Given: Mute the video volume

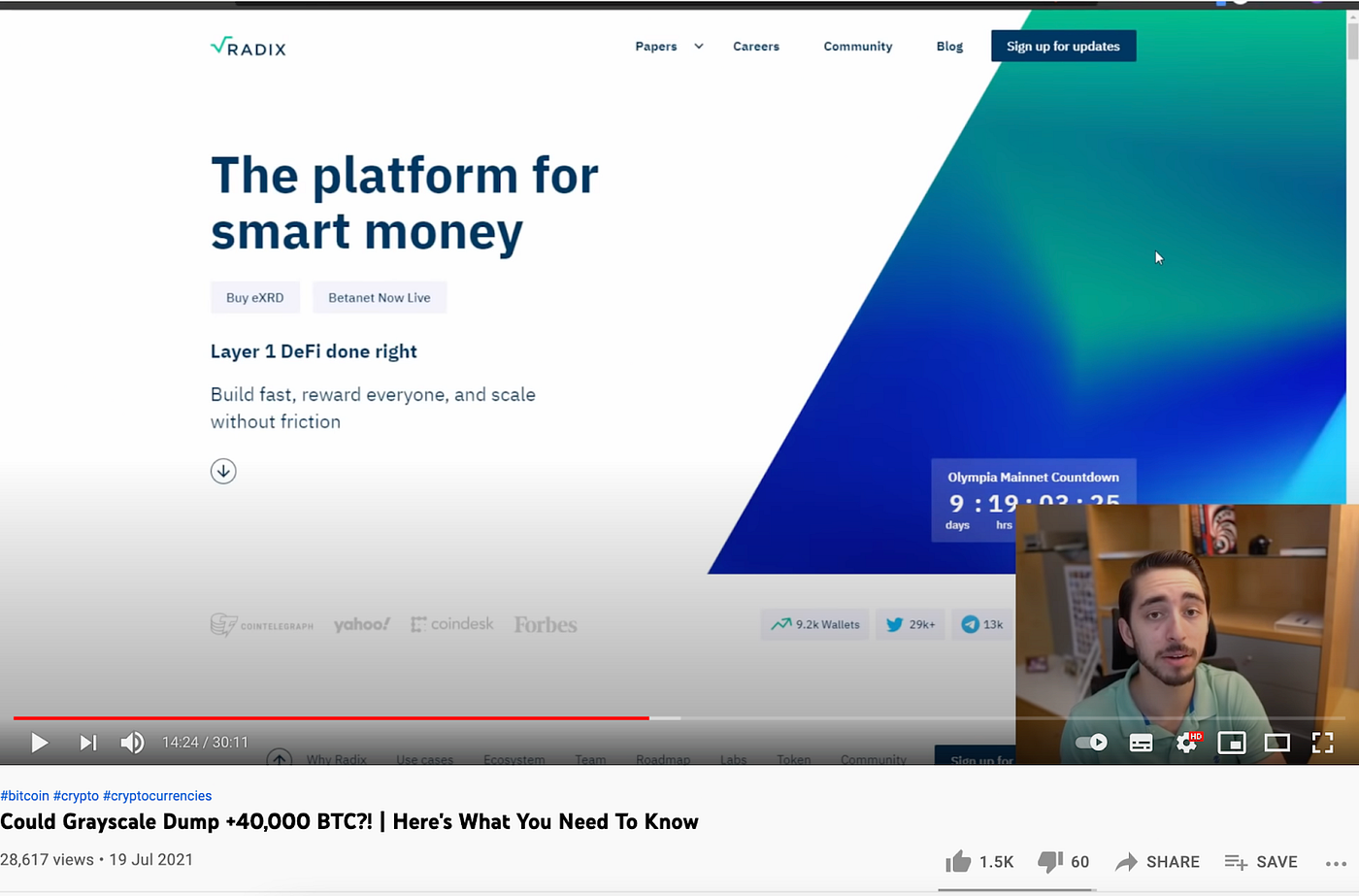Looking at the screenshot, I should pos(132,743).
